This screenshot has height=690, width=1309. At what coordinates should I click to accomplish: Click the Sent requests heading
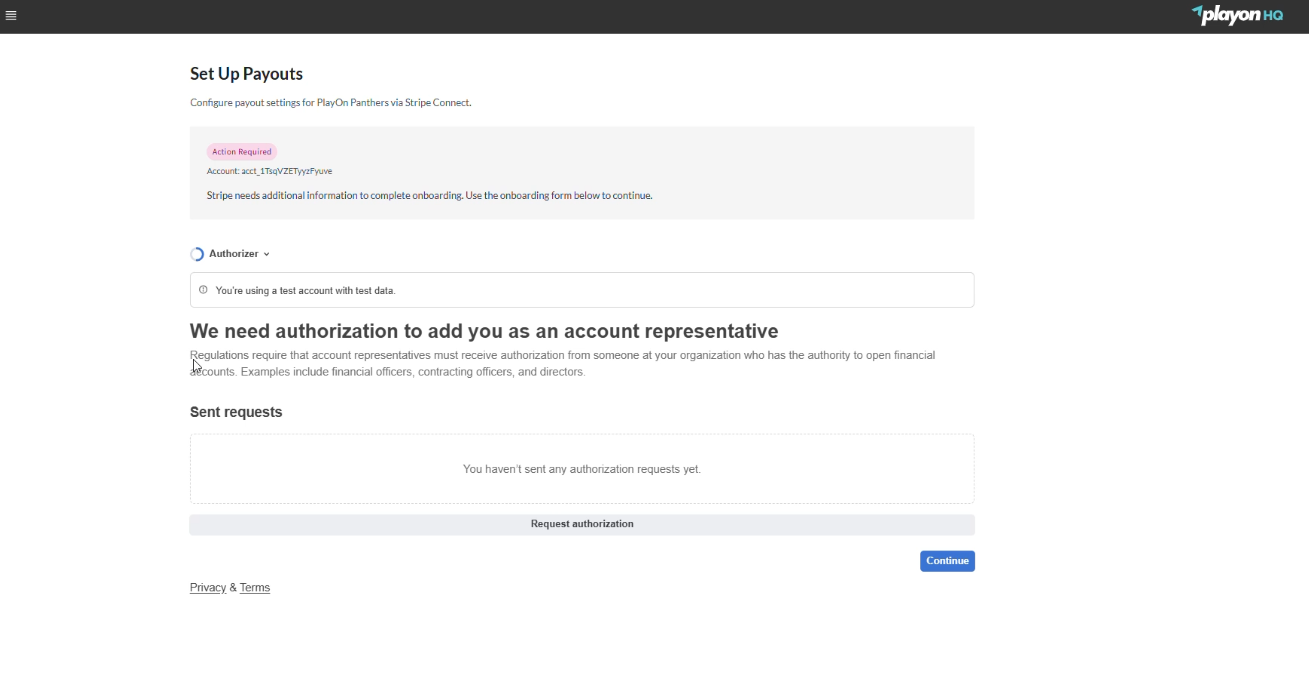tap(236, 412)
